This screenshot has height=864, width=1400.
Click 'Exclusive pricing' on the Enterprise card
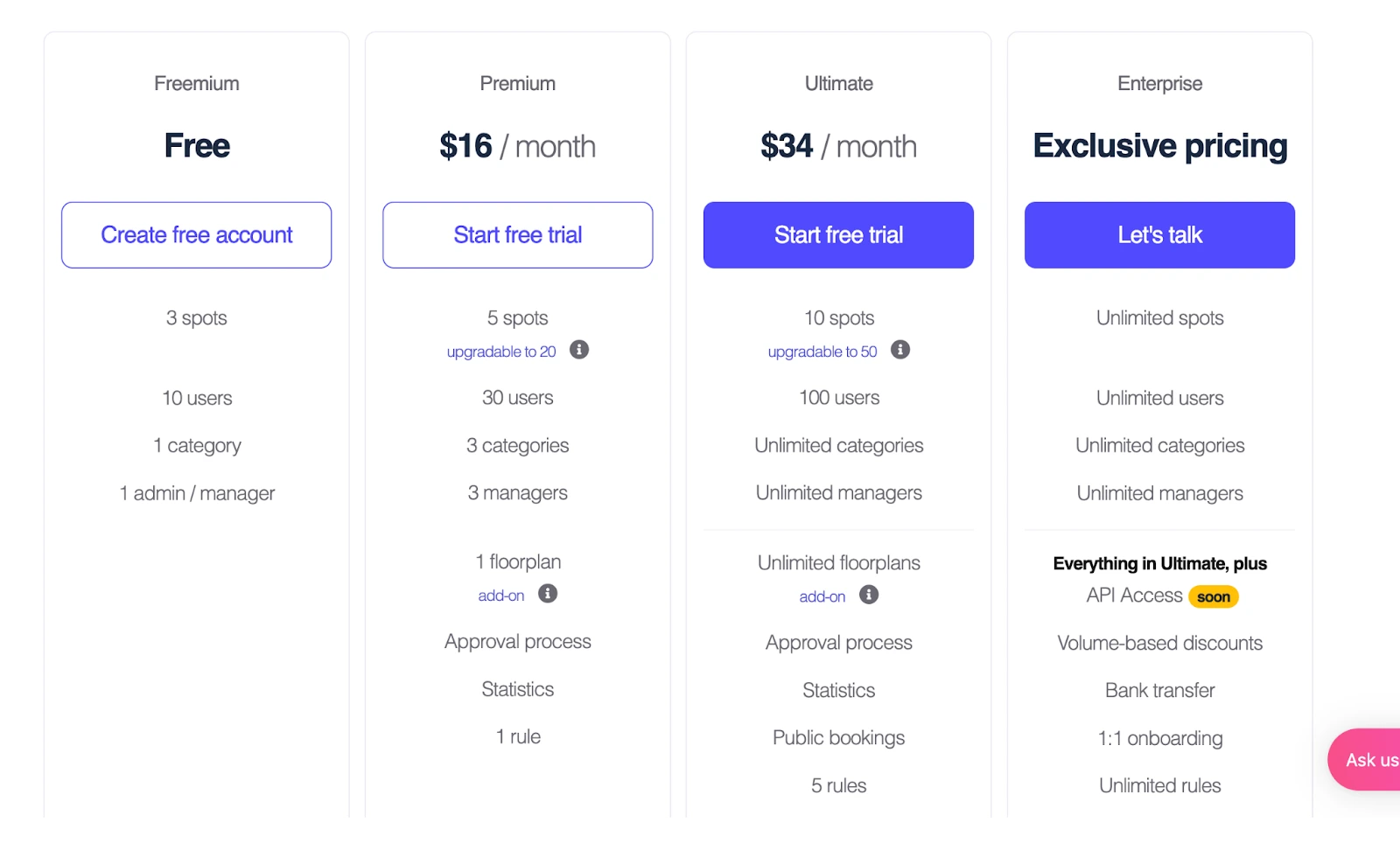tap(1159, 146)
